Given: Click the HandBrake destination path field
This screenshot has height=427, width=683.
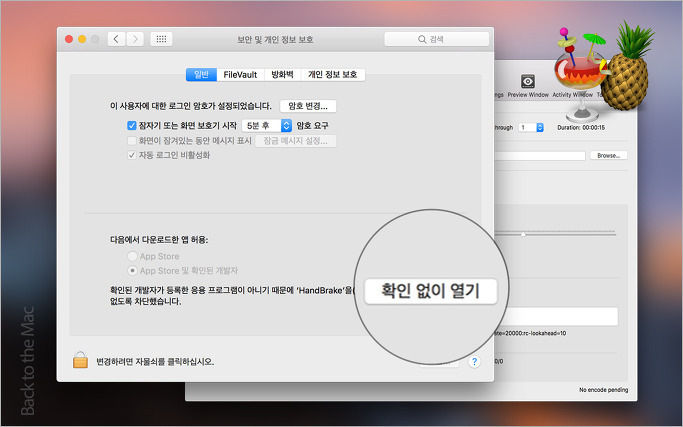Looking at the screenshot, I should (540, 156).
